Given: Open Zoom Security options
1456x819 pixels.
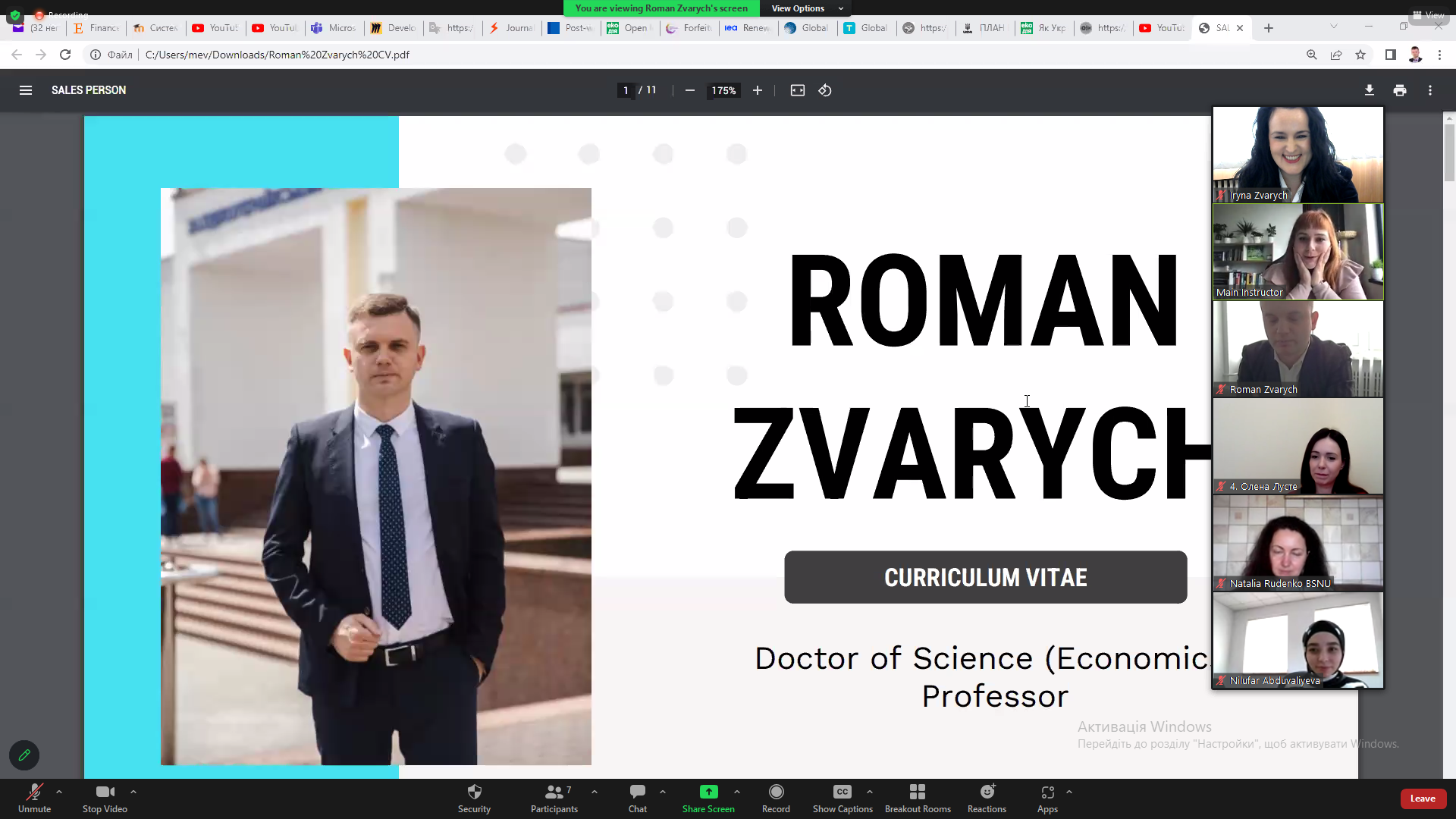Looking at the screenshot, I should [x=474, y=799].
